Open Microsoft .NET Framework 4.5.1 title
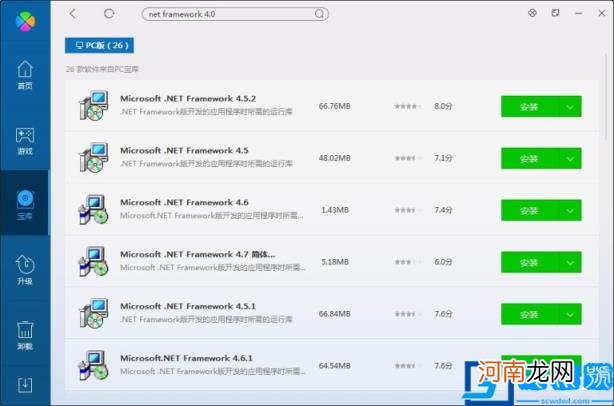This screenshot has height=406, width=614. pos(188,307)
